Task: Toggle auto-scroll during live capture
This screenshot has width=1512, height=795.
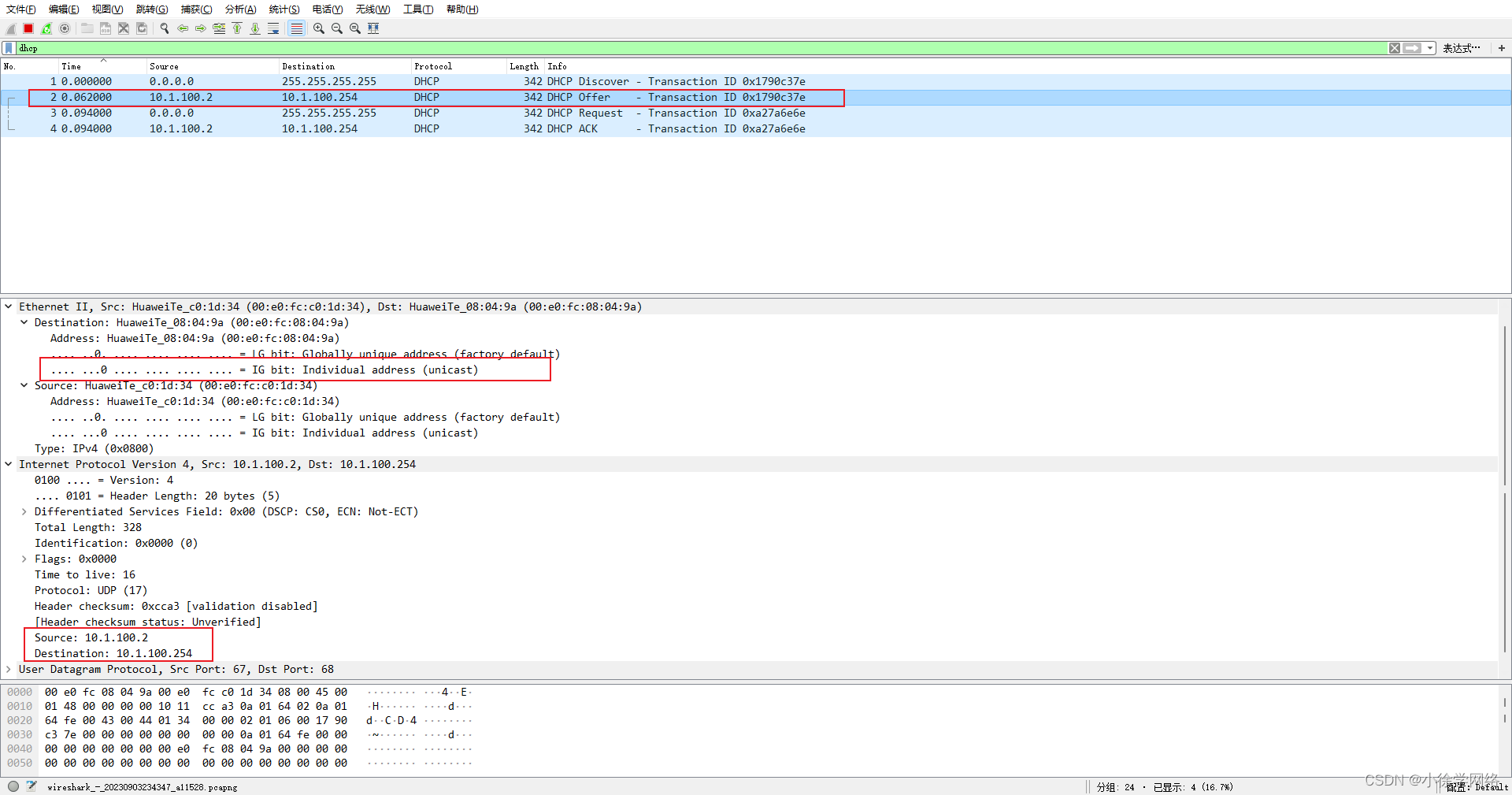Action: [273, 28]
